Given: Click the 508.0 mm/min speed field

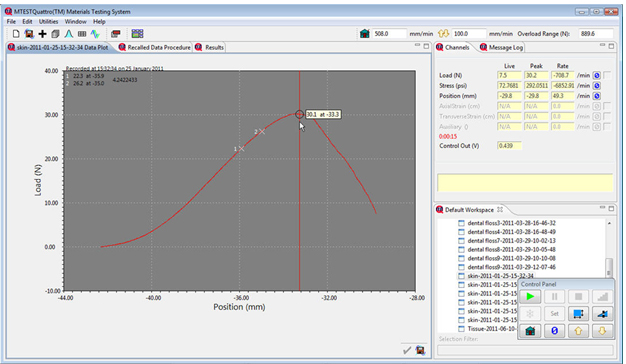Looking at the screenshot, I should tap(389, 34).
